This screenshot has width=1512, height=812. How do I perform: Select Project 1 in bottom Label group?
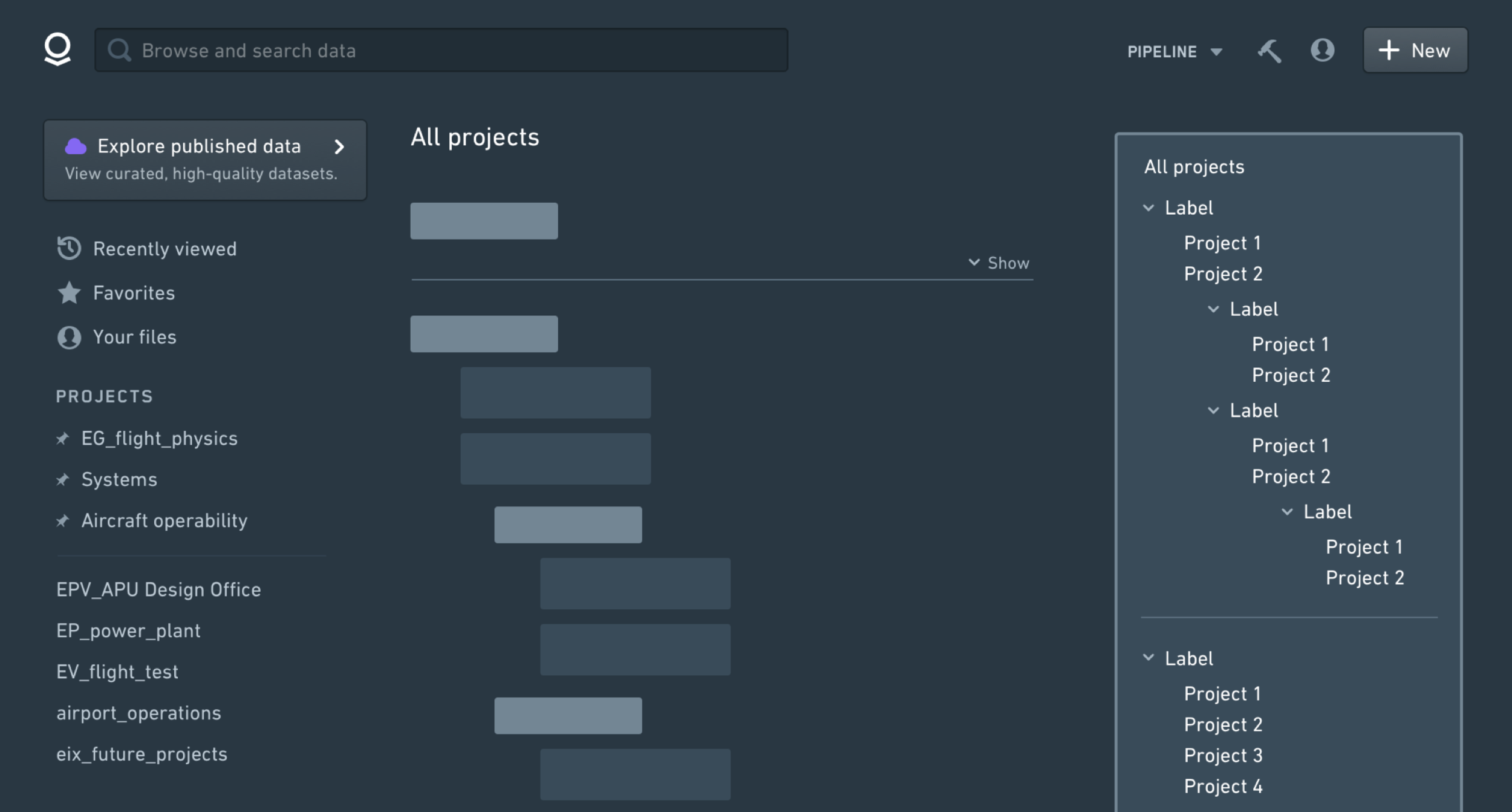tap(1222, 694)
